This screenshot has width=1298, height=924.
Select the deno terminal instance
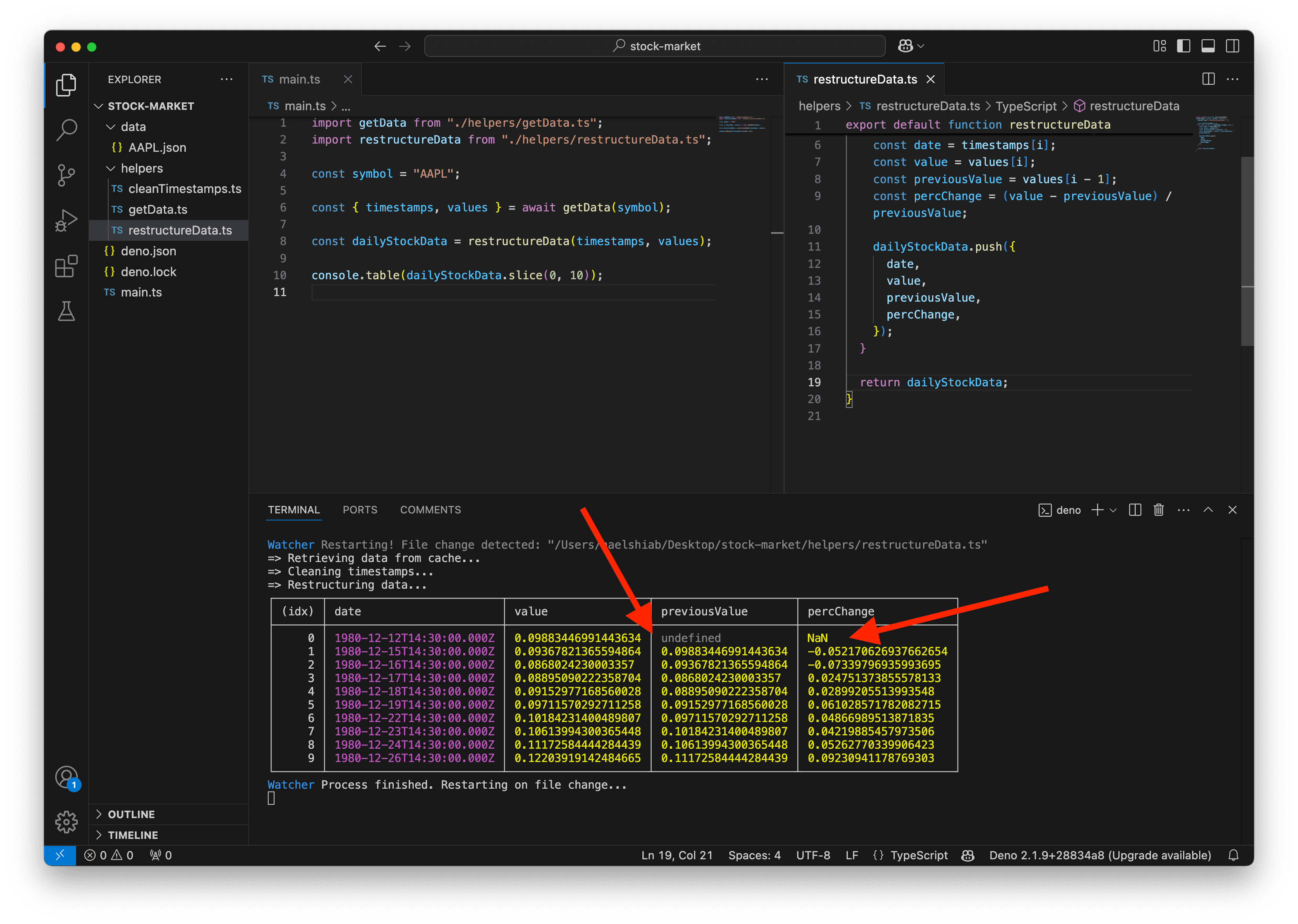point(1060,510)
